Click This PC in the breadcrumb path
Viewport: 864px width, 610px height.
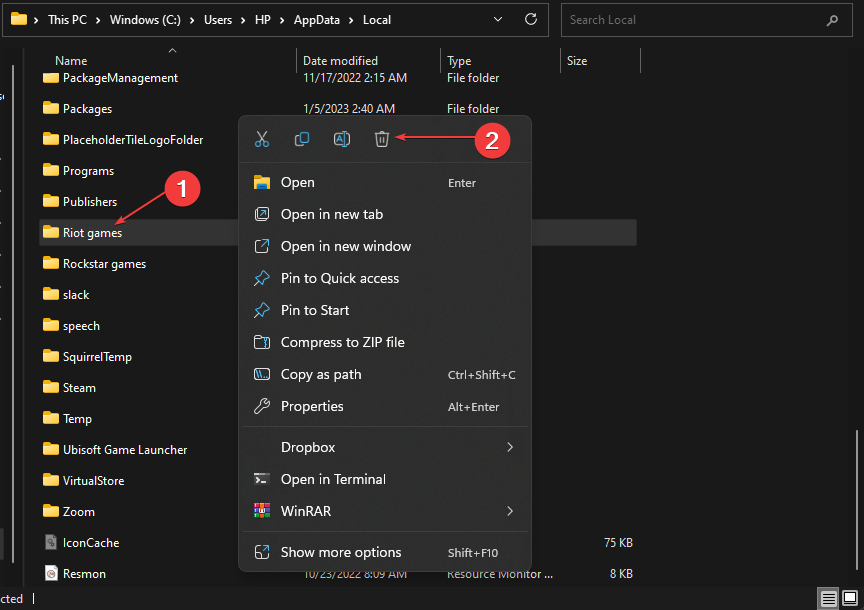pyautogui.click(x=67, y=20)
